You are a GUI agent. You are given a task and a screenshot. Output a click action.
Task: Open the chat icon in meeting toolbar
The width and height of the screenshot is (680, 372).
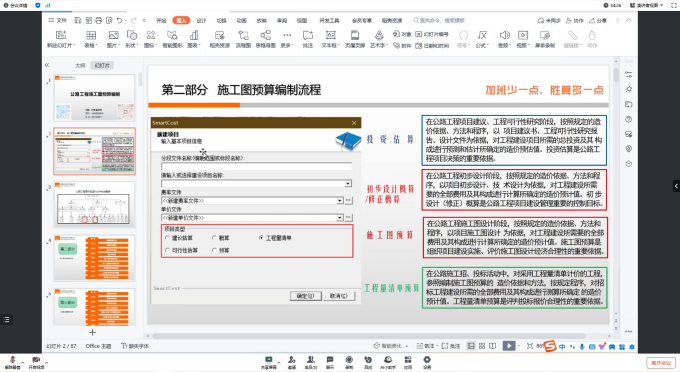330,362
